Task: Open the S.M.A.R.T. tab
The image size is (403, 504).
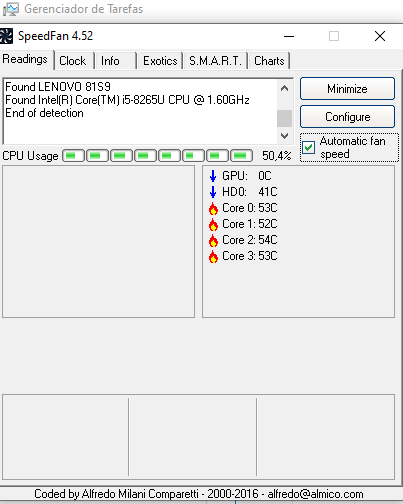Action: (x=215, y=61)
